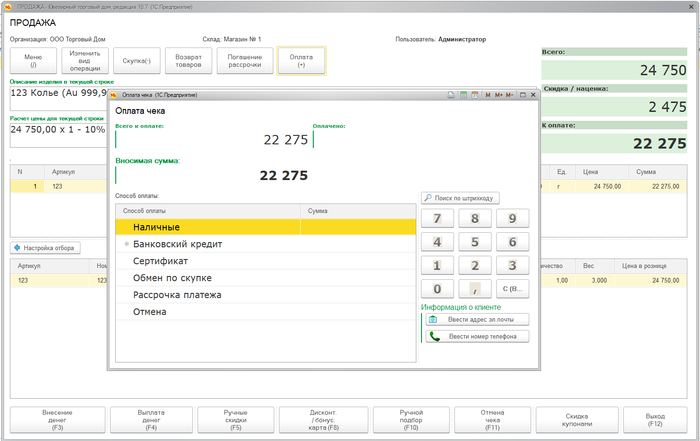
Task: Click Выплата денег (F4) button
Action: (151, 420)
